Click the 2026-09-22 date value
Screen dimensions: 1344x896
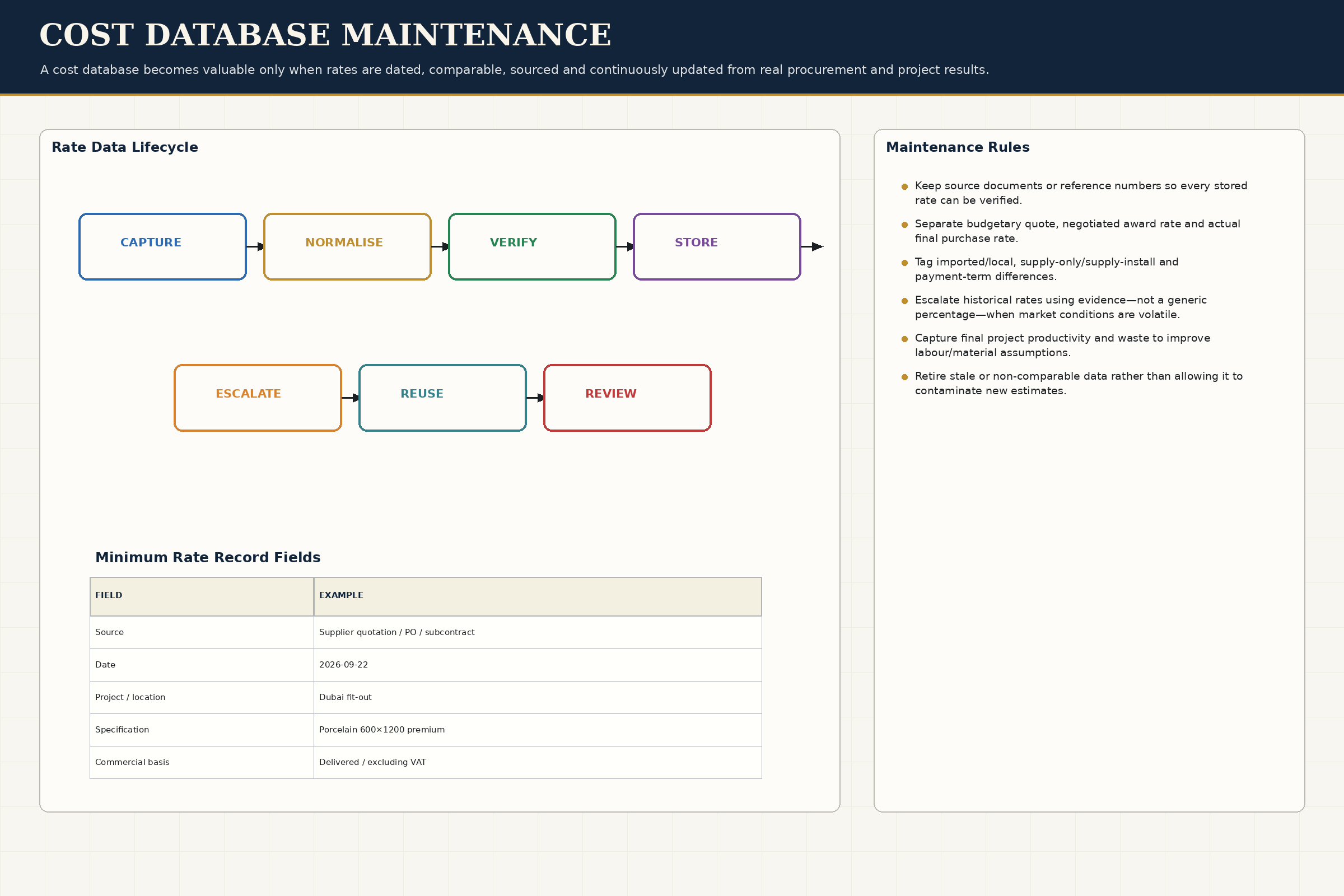[x=538, y=665]
